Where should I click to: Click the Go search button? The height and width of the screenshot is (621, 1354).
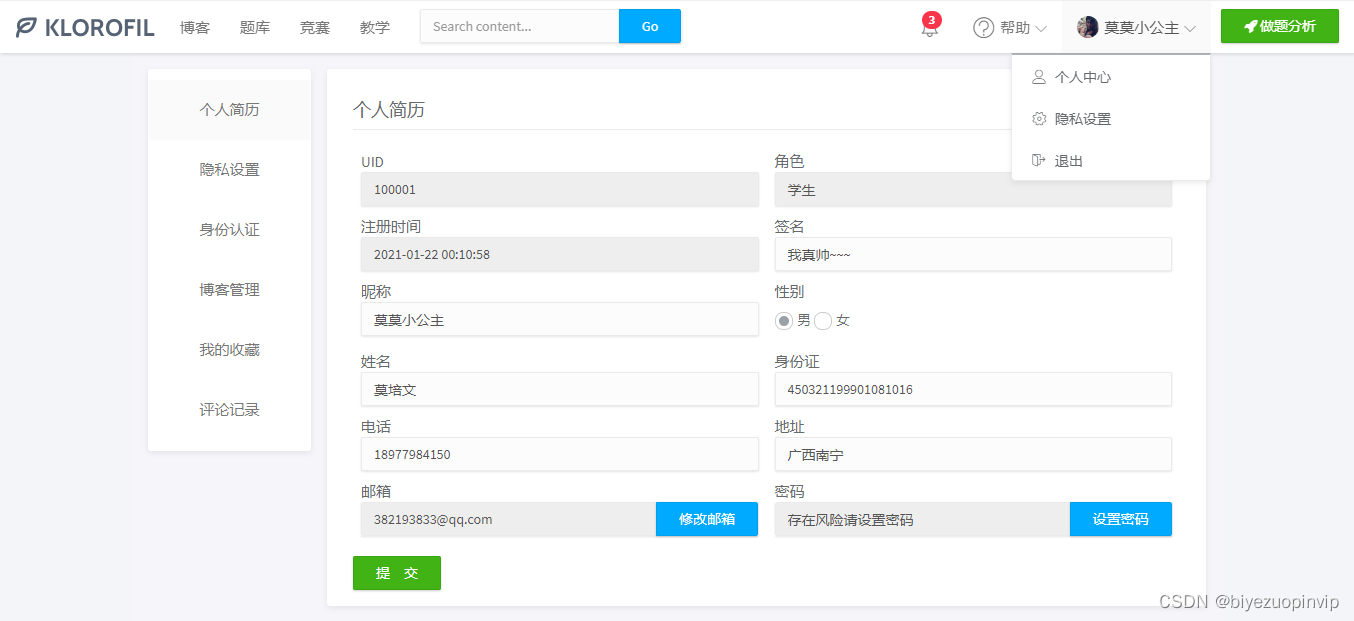pyautogui.click(x=650, y=26)
